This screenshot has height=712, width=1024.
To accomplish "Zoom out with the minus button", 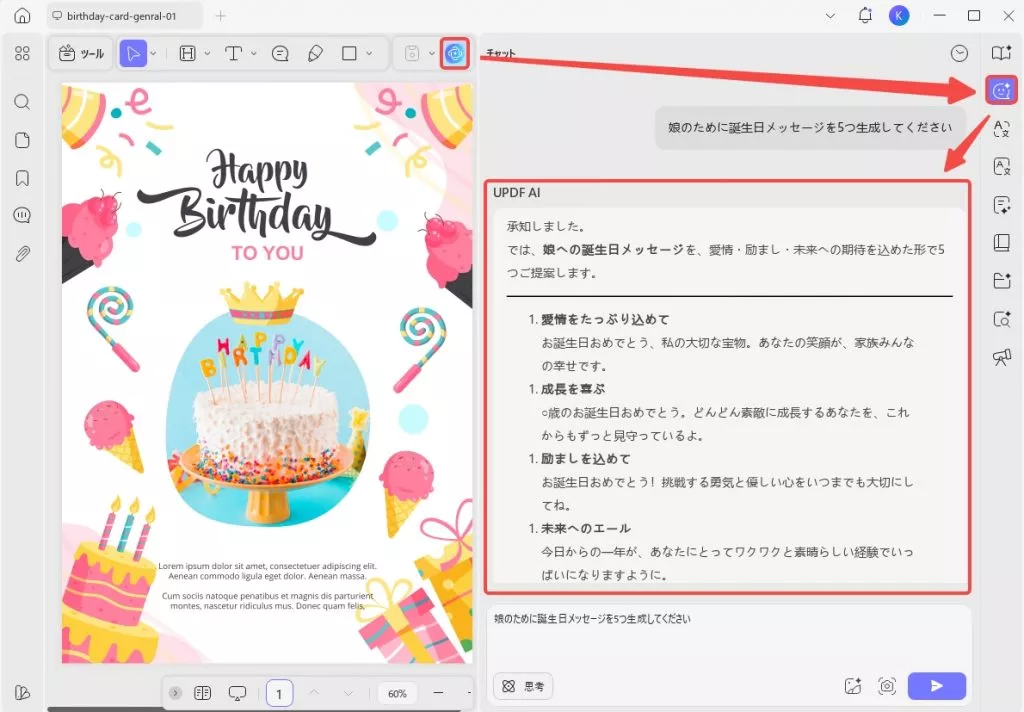I will [x=438, y=693].
